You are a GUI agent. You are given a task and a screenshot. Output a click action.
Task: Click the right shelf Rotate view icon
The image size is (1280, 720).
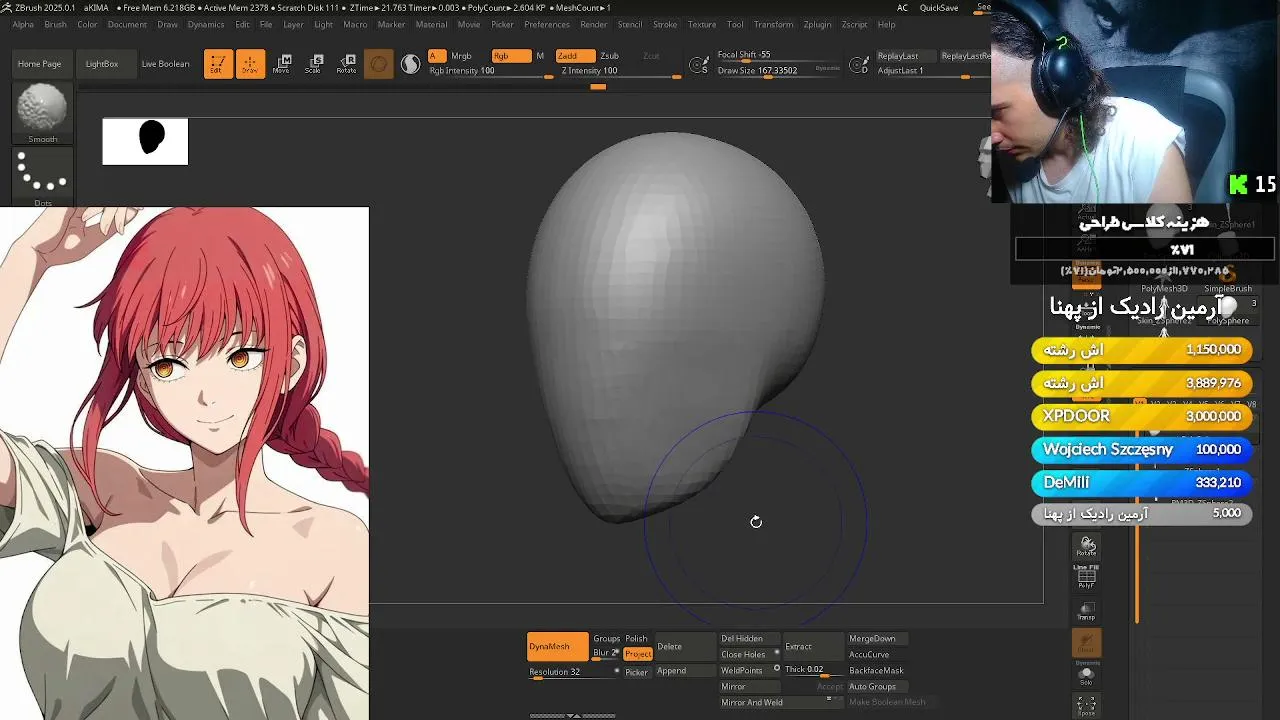point(1086,546)
